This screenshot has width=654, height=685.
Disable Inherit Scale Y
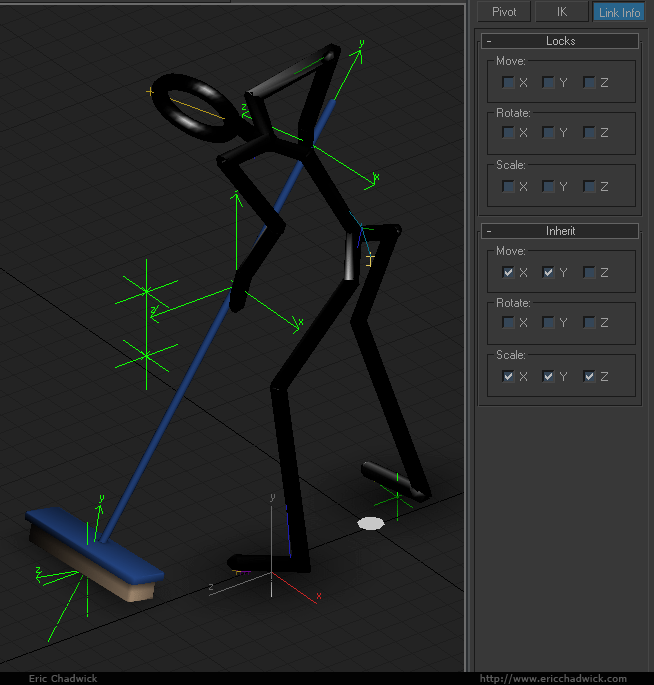point(548,376)
